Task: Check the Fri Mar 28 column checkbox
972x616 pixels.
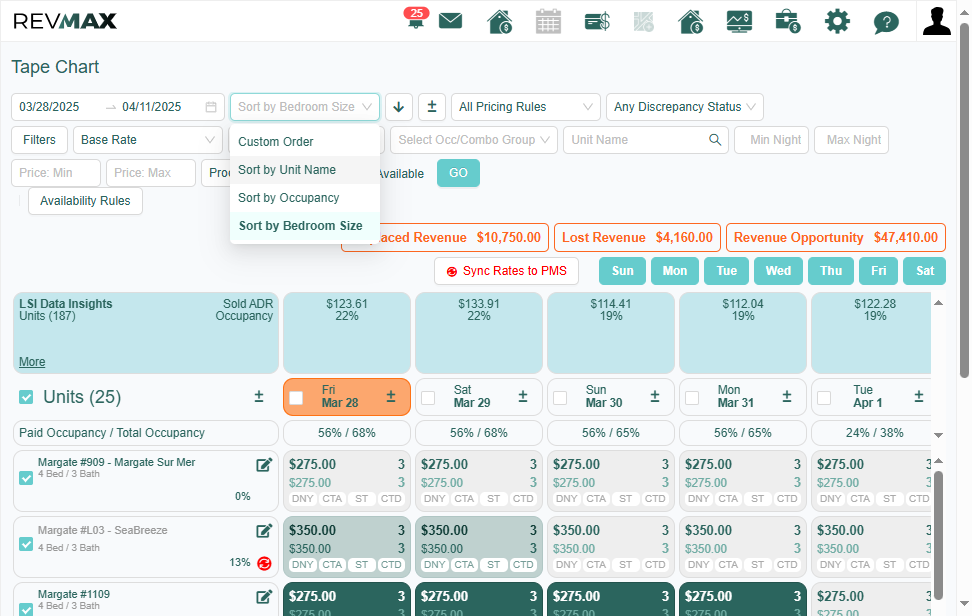Action: 296,398
